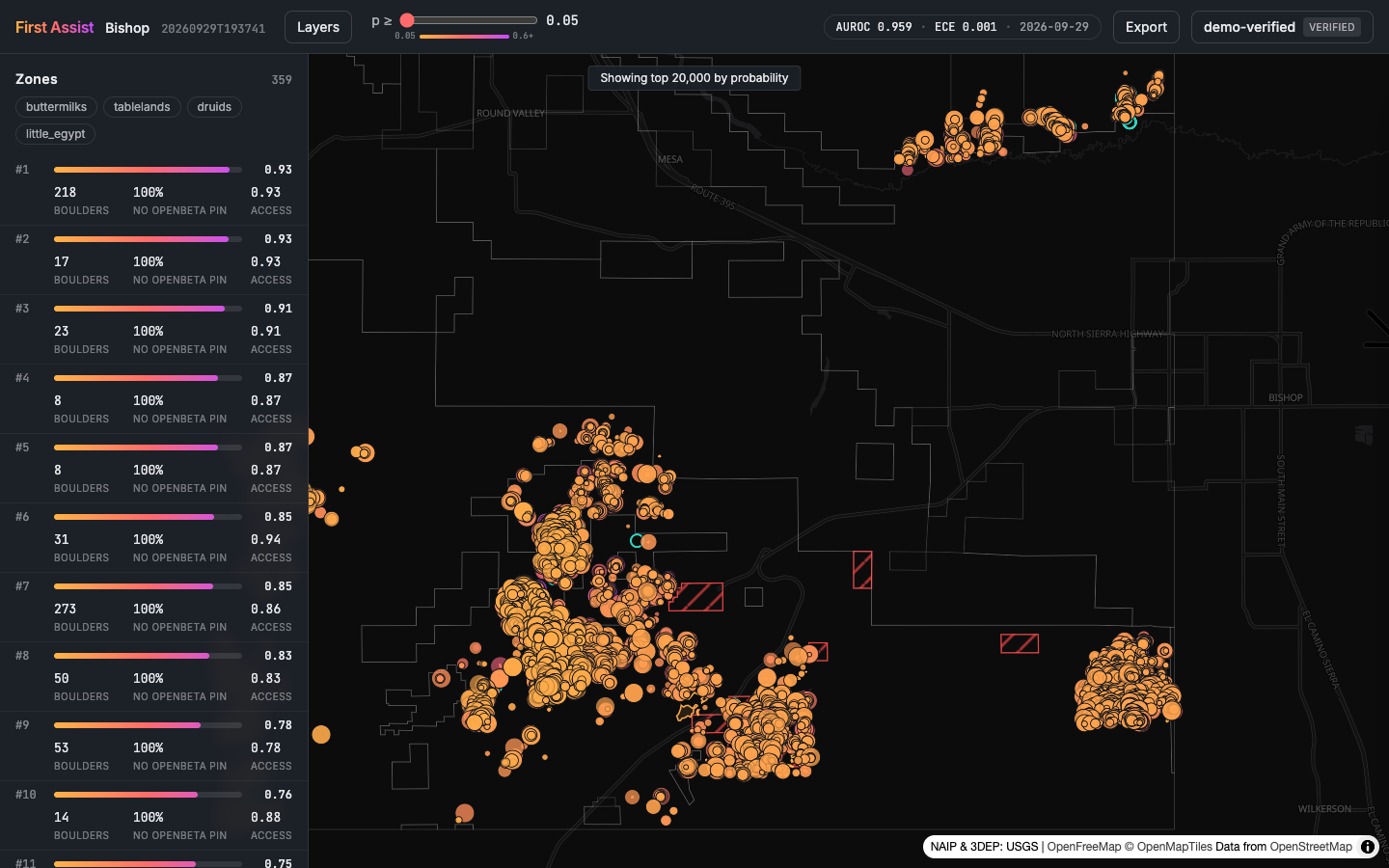Click the gradient probability legend bar
The image size is (1389, 868).
[464, 37]
